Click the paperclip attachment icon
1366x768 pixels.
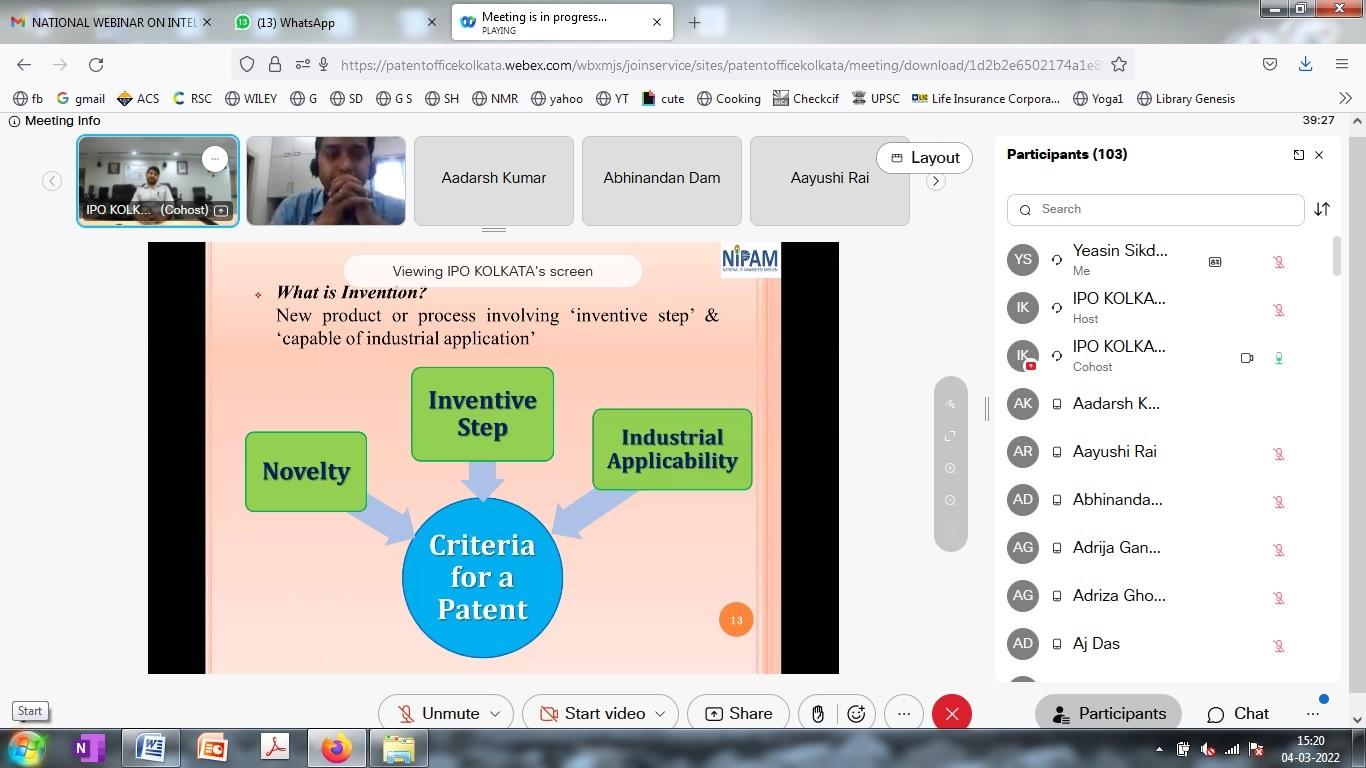pos(817,713)
